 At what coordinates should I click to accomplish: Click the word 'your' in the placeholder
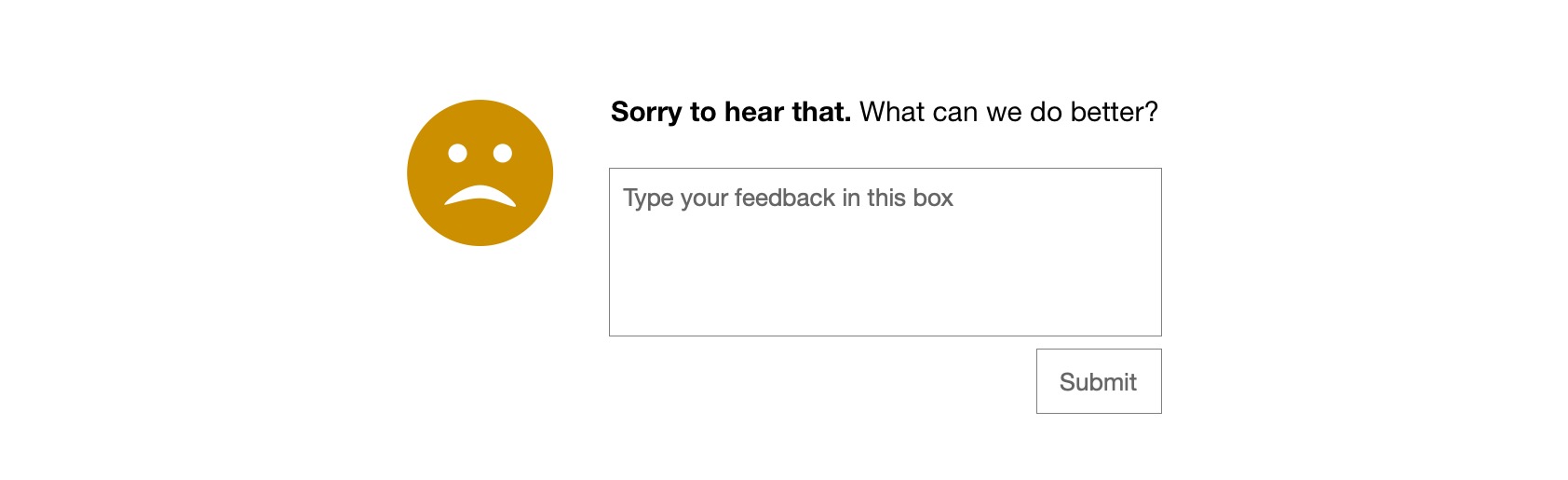pos(704,199)
